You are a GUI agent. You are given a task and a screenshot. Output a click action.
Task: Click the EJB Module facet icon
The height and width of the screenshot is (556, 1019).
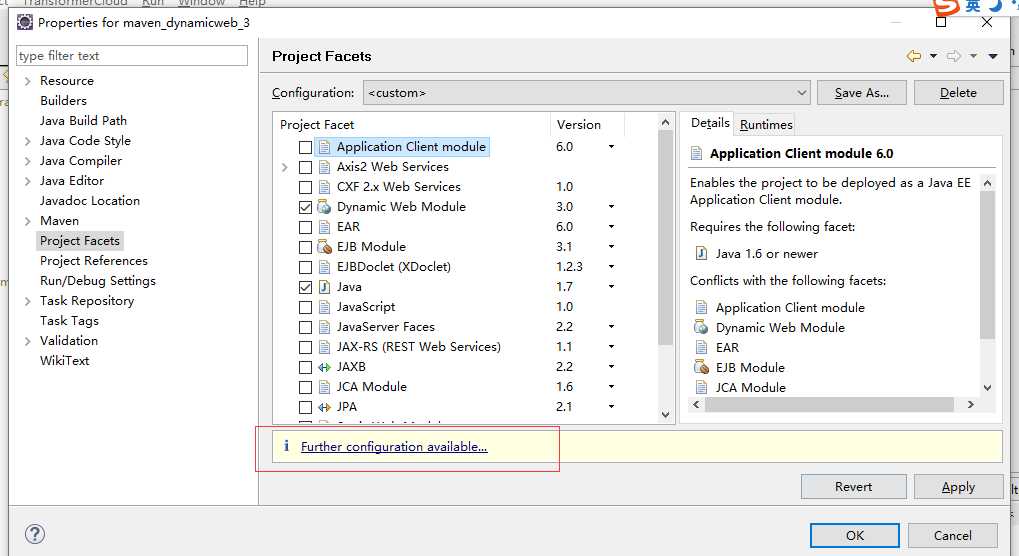pos(324,247)
